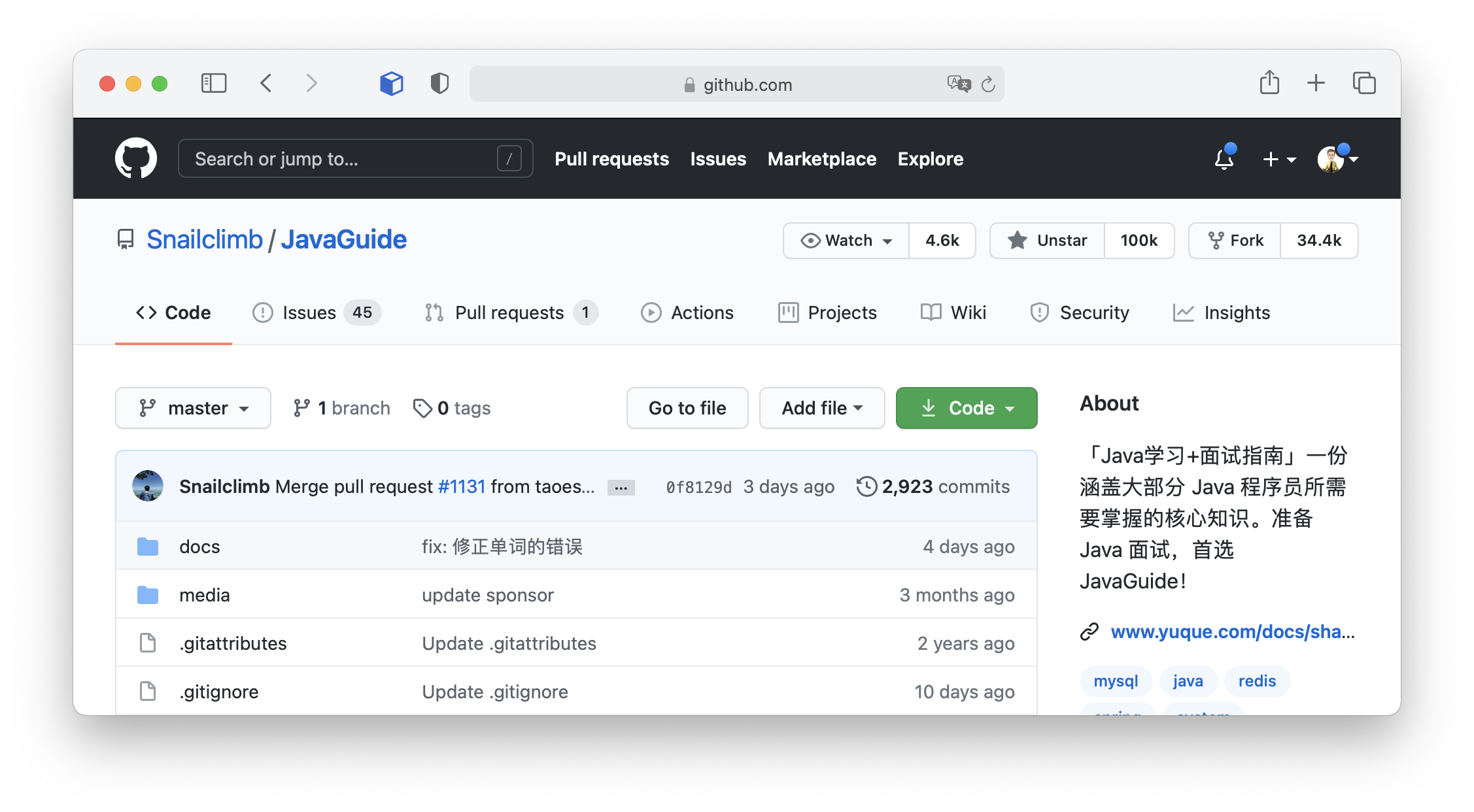Viewport: 1474px width, 812px height.
Task: Open the docs folder
Action: [199, 547]
